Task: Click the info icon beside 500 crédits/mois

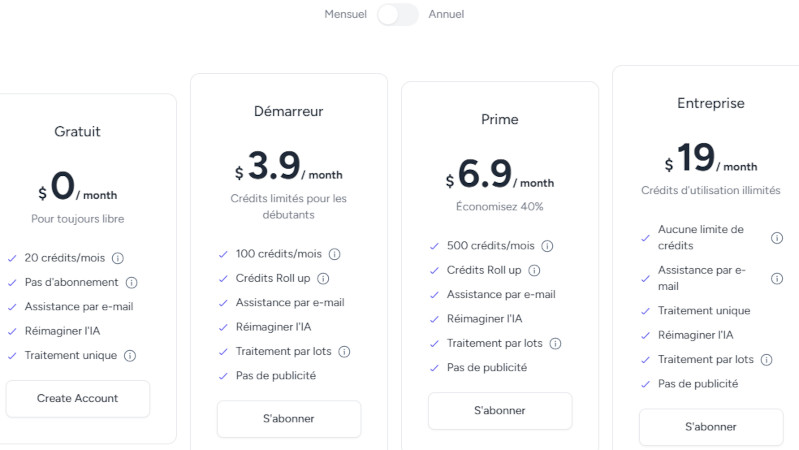Action: click(547, 246)
